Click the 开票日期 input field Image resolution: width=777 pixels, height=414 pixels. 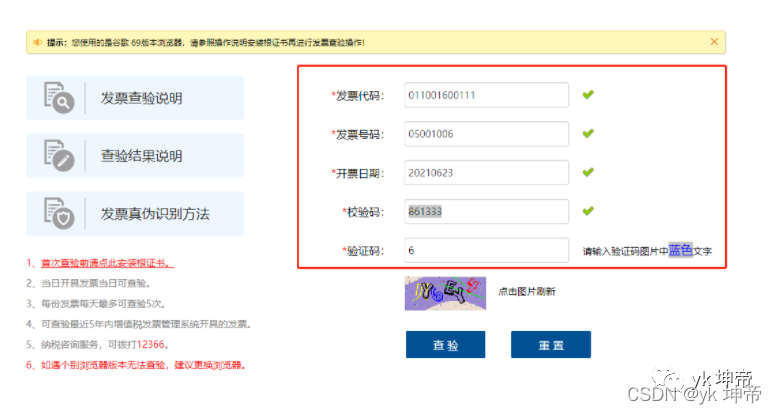click(486, 173)
